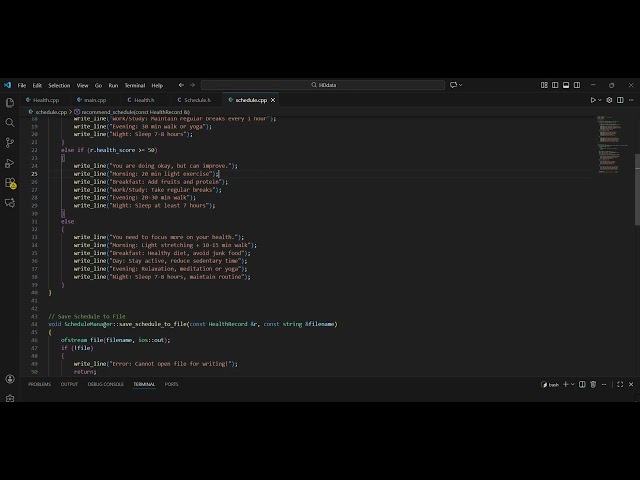
Task: Click the VS Code logo icon
Action: pos(7,85)
